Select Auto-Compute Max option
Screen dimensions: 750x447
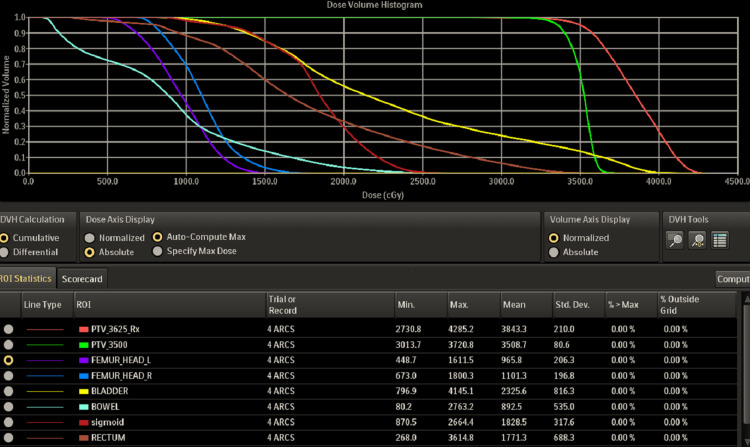click(x=157, y=237)
